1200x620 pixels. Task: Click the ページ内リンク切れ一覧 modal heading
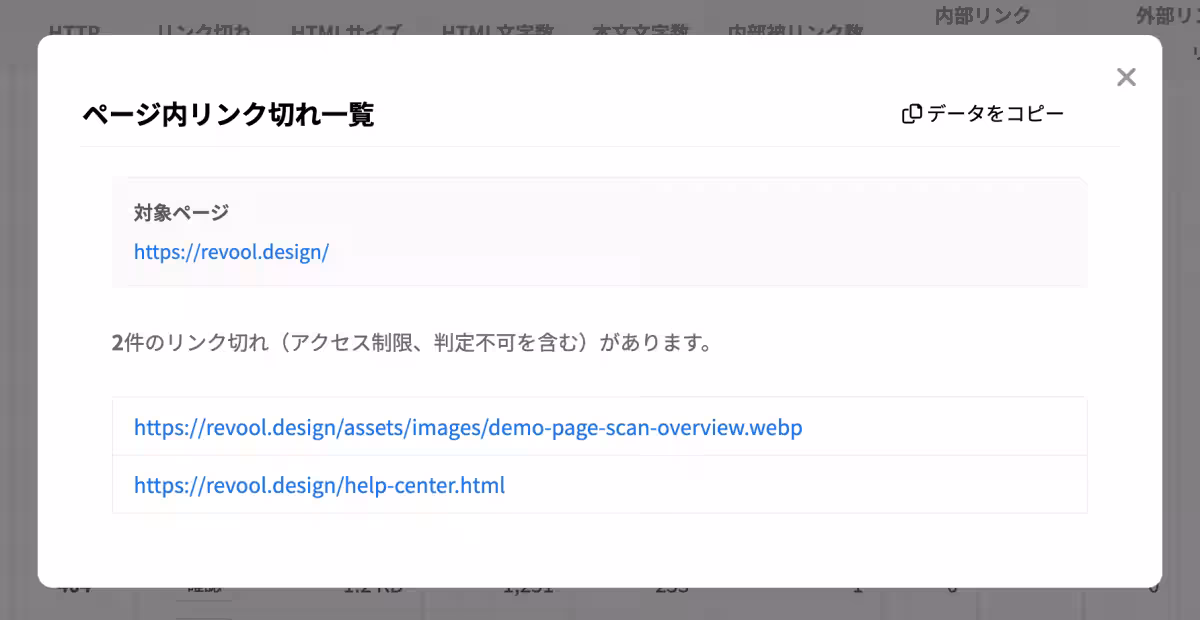tap(228, 115)
